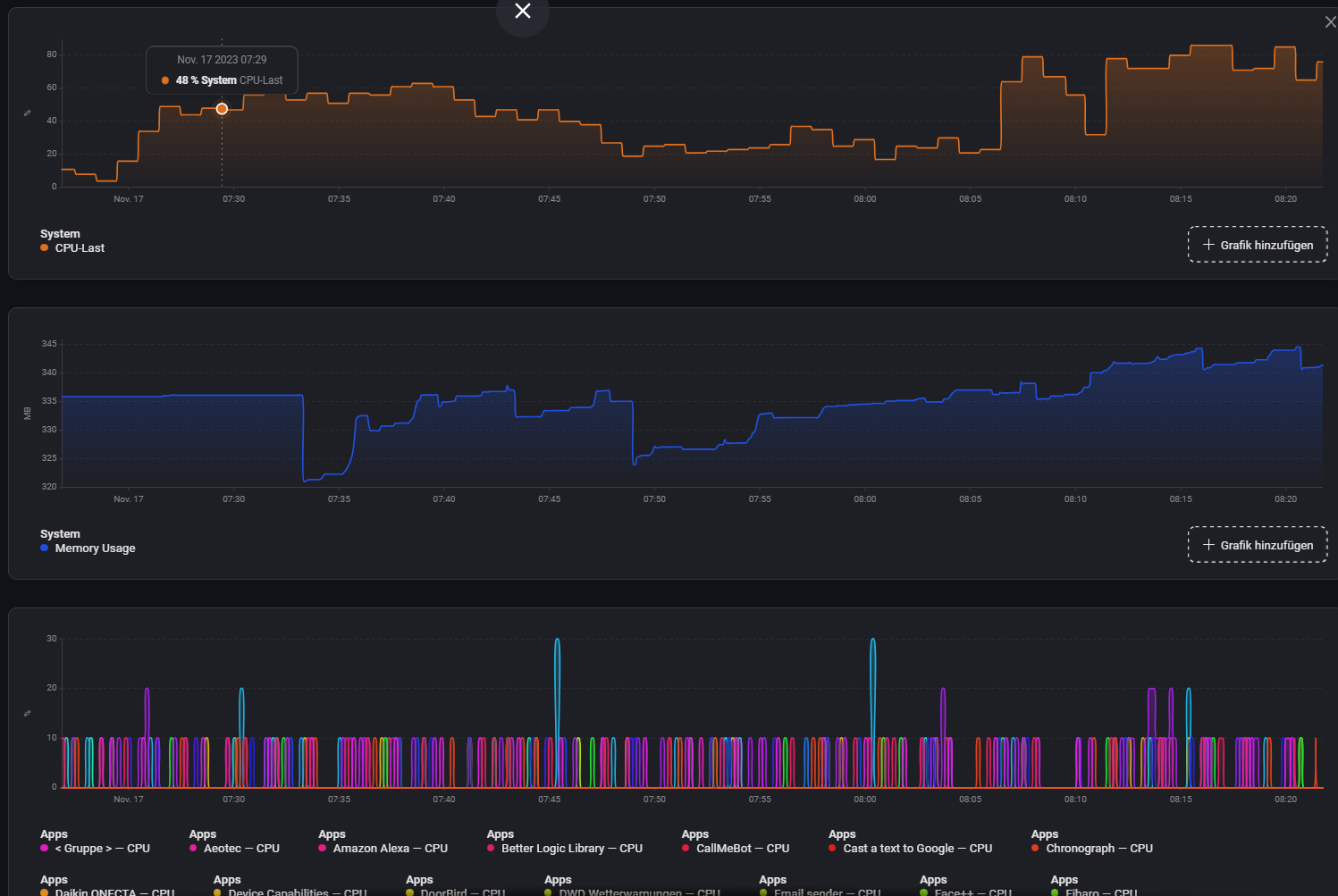Click the 'Nov. 17' axis label on the Memory chart
Image resolution: width=1338 pixels, height=896 pixels.
click(x=129, y=499)
